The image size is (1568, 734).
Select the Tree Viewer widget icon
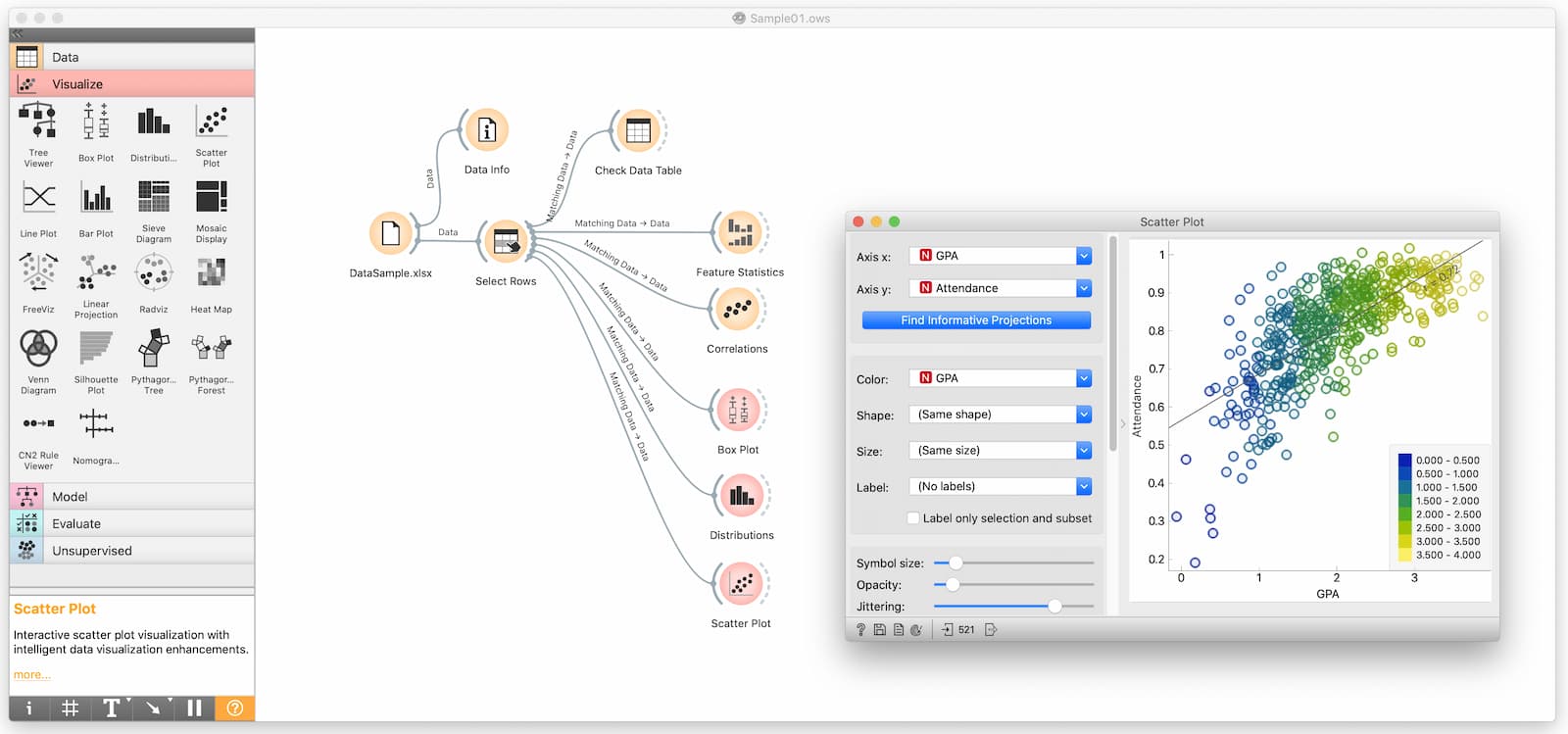[38, 122]
